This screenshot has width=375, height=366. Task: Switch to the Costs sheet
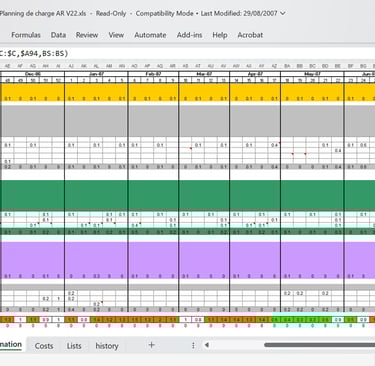(44, 346)
